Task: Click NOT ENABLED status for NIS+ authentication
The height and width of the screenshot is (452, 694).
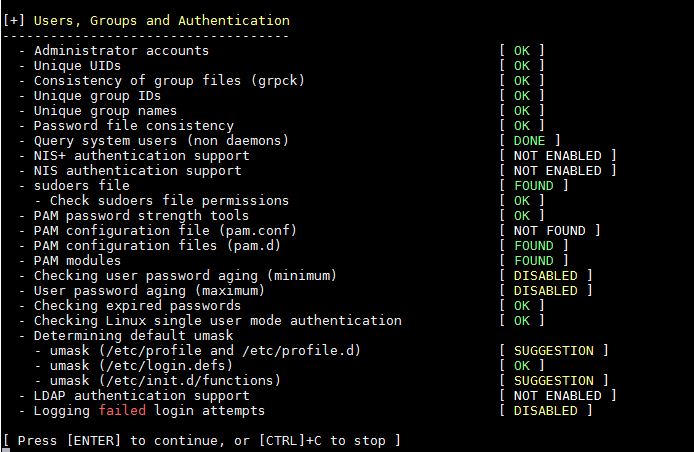Action: click(558, 155)
